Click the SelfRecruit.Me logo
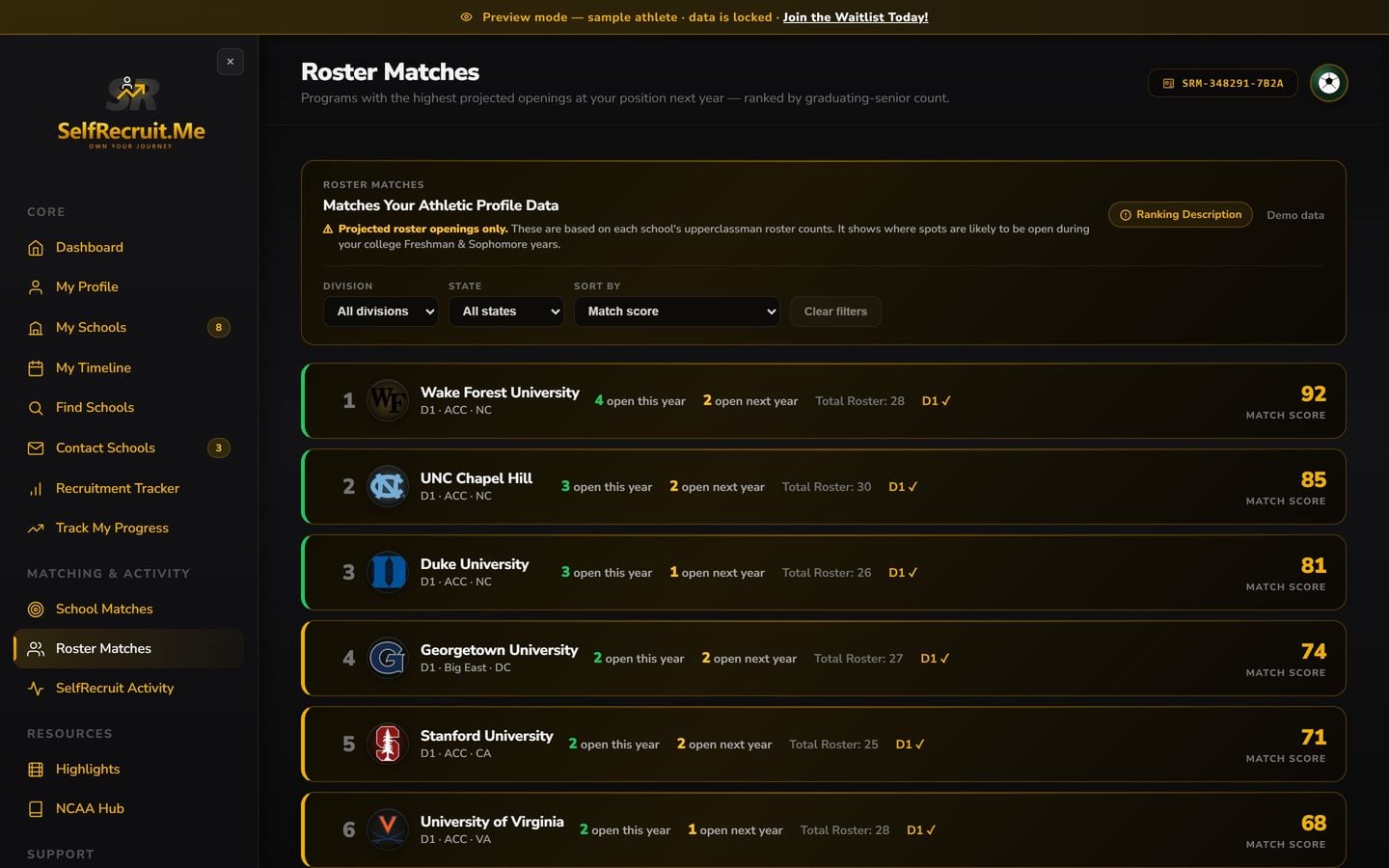The image size is (1389, 868). click(131, 113)
